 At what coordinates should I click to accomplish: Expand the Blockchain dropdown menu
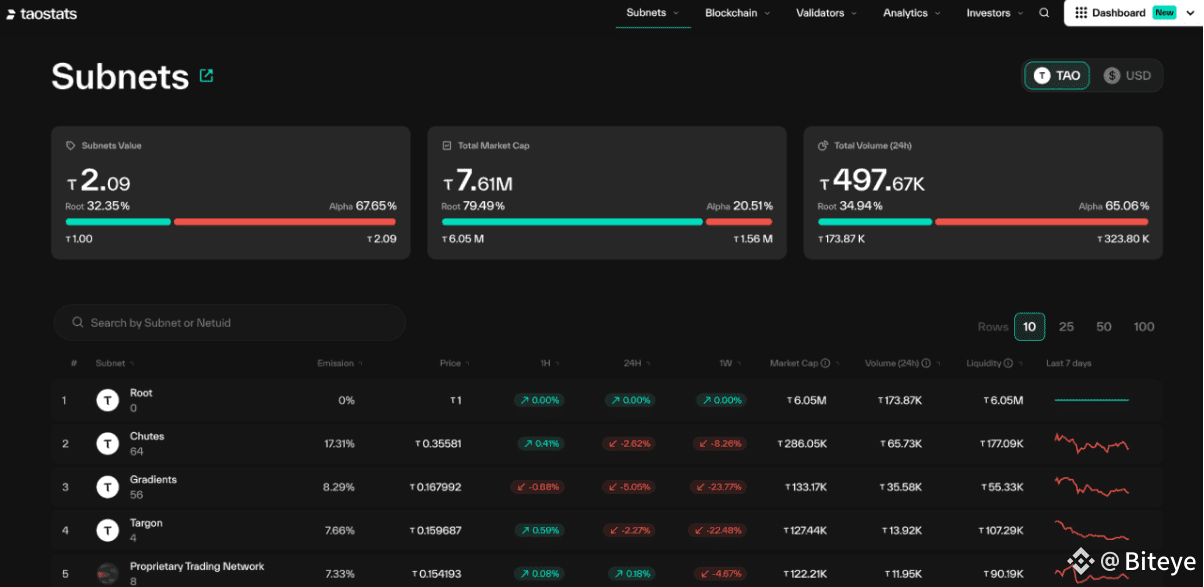tap(738, 13)
